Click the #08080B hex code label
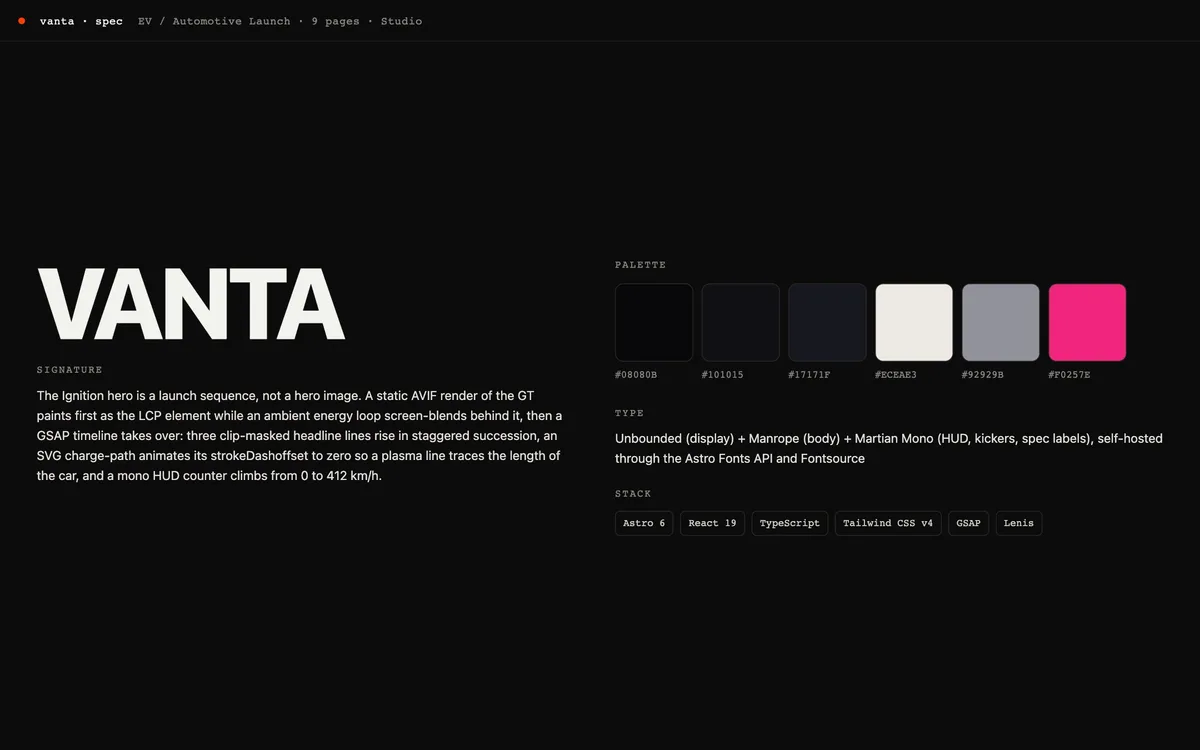Viewport: 1200px width, 750px height. point(636,375)
